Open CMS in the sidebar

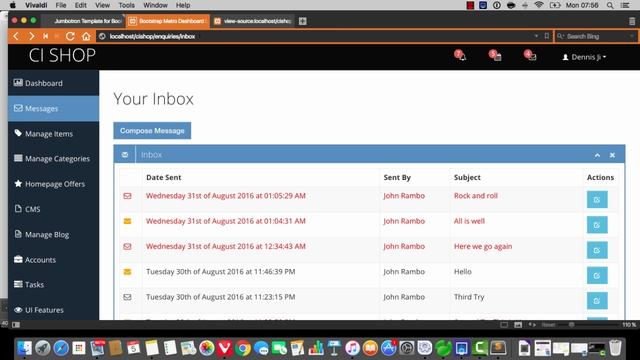coord(53,209)
